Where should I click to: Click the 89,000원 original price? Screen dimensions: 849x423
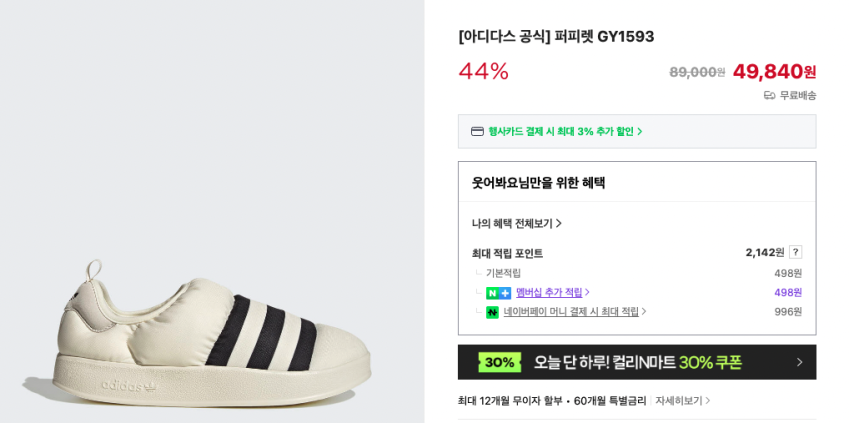(697, 72)
